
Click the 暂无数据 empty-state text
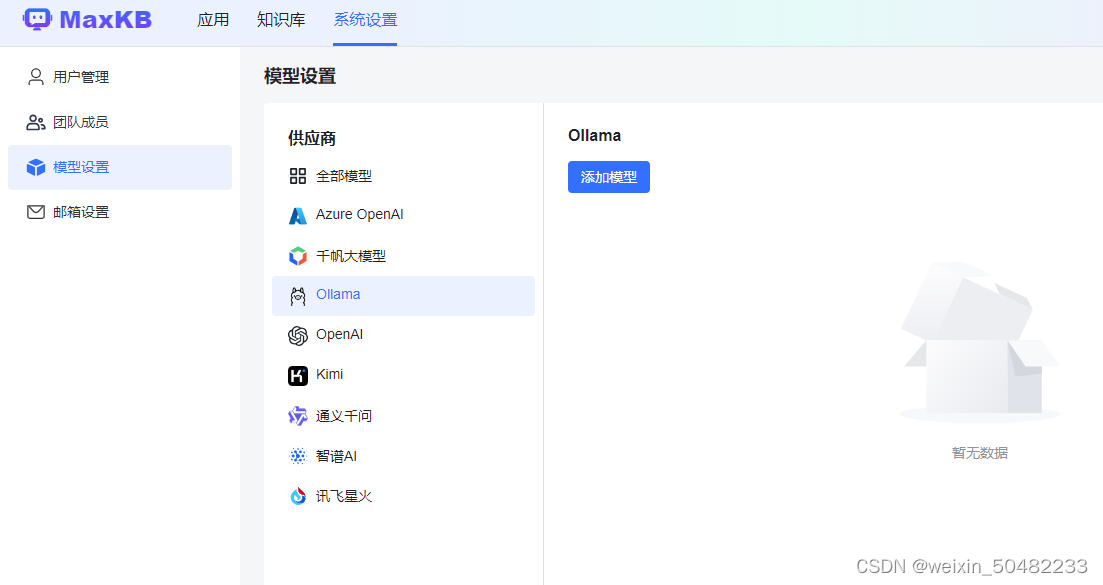(x=980, y=453)
